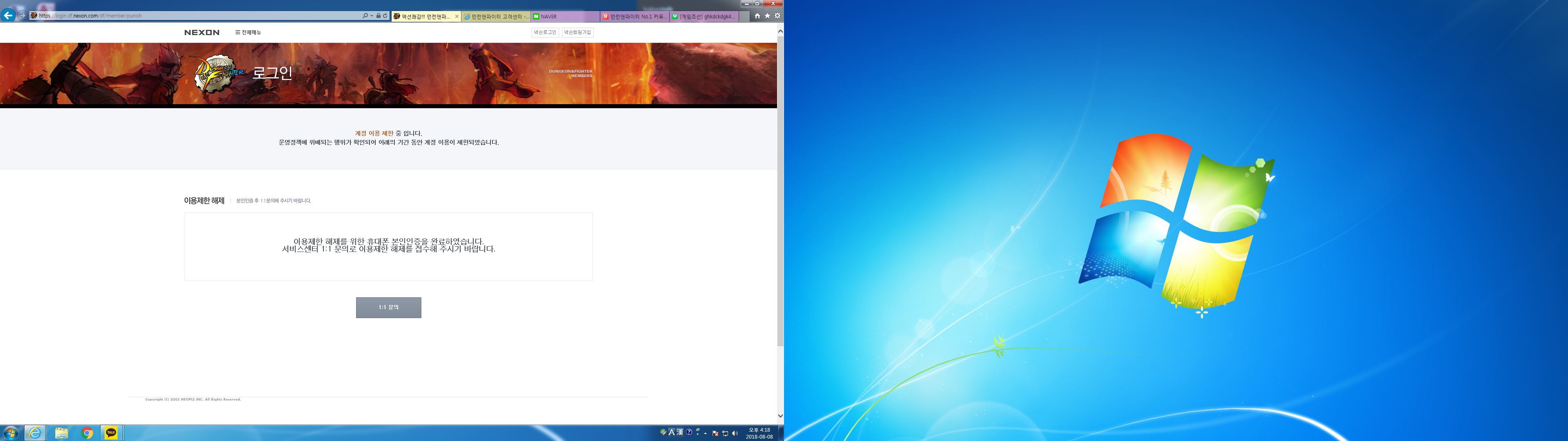
Task: Switch to the 던전앤파이터 No.1 커뮤니티 tab
Action: [x=635, y=16]
